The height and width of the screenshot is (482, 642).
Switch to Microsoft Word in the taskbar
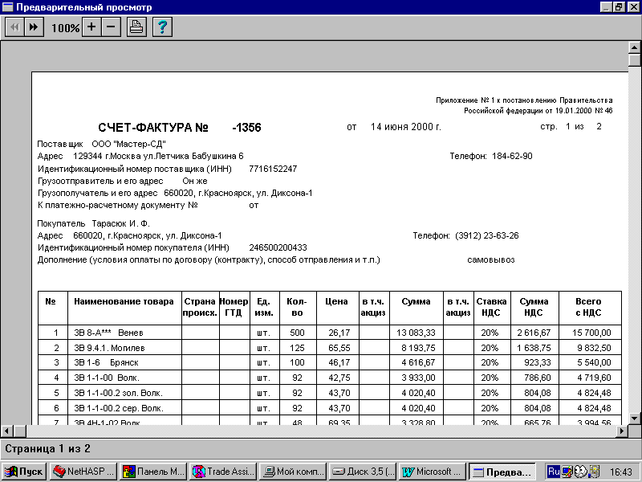click(x=433, y=472)
